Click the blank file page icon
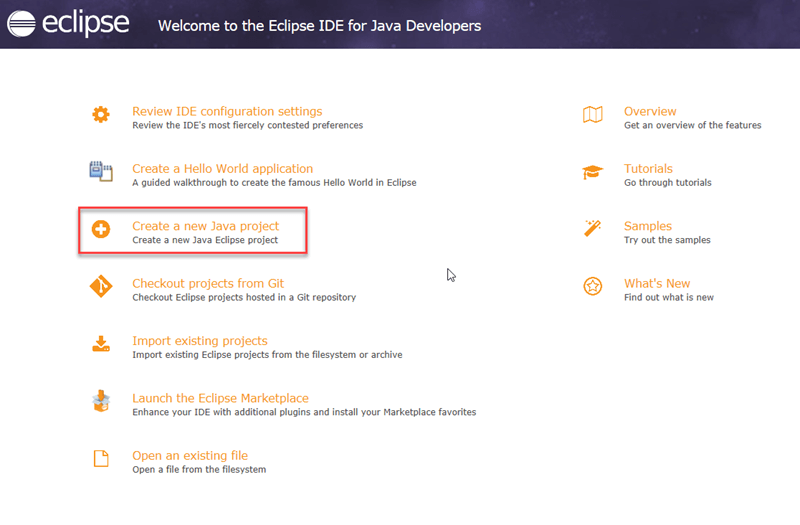Screen dimensions: 800x525 (101, 459)
